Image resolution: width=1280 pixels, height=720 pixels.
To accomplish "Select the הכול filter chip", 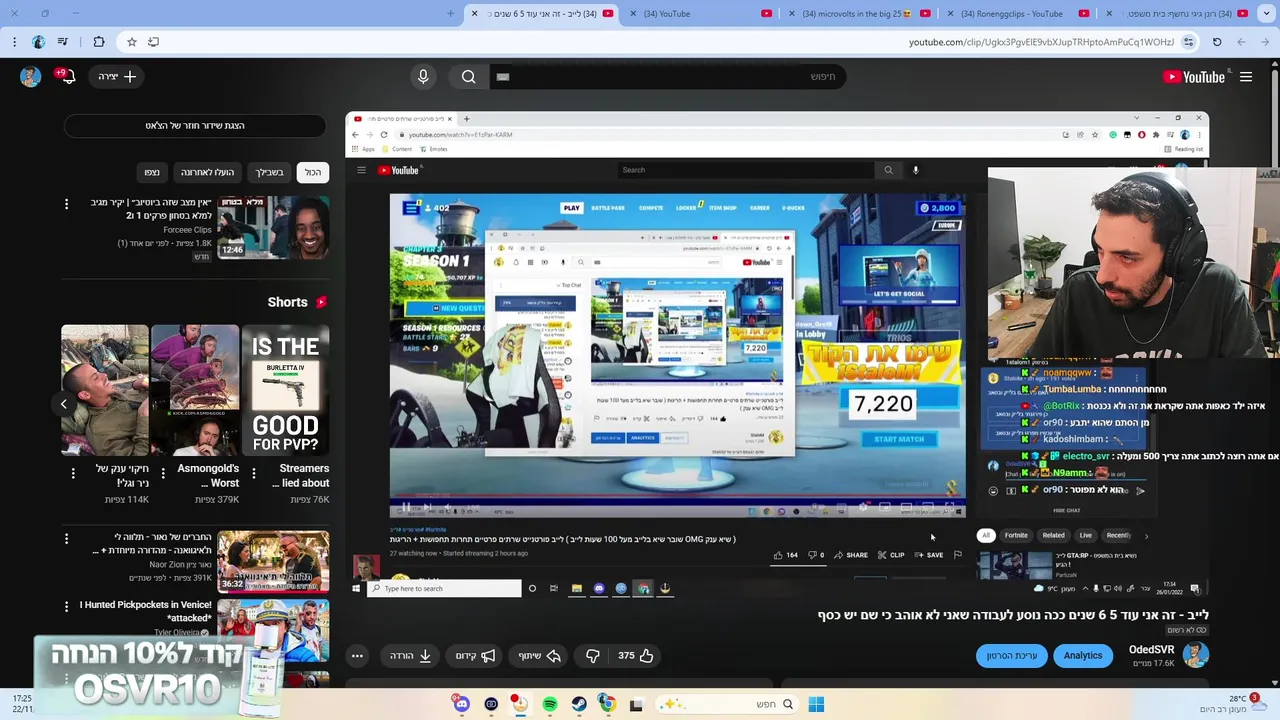I will (313, 172).
